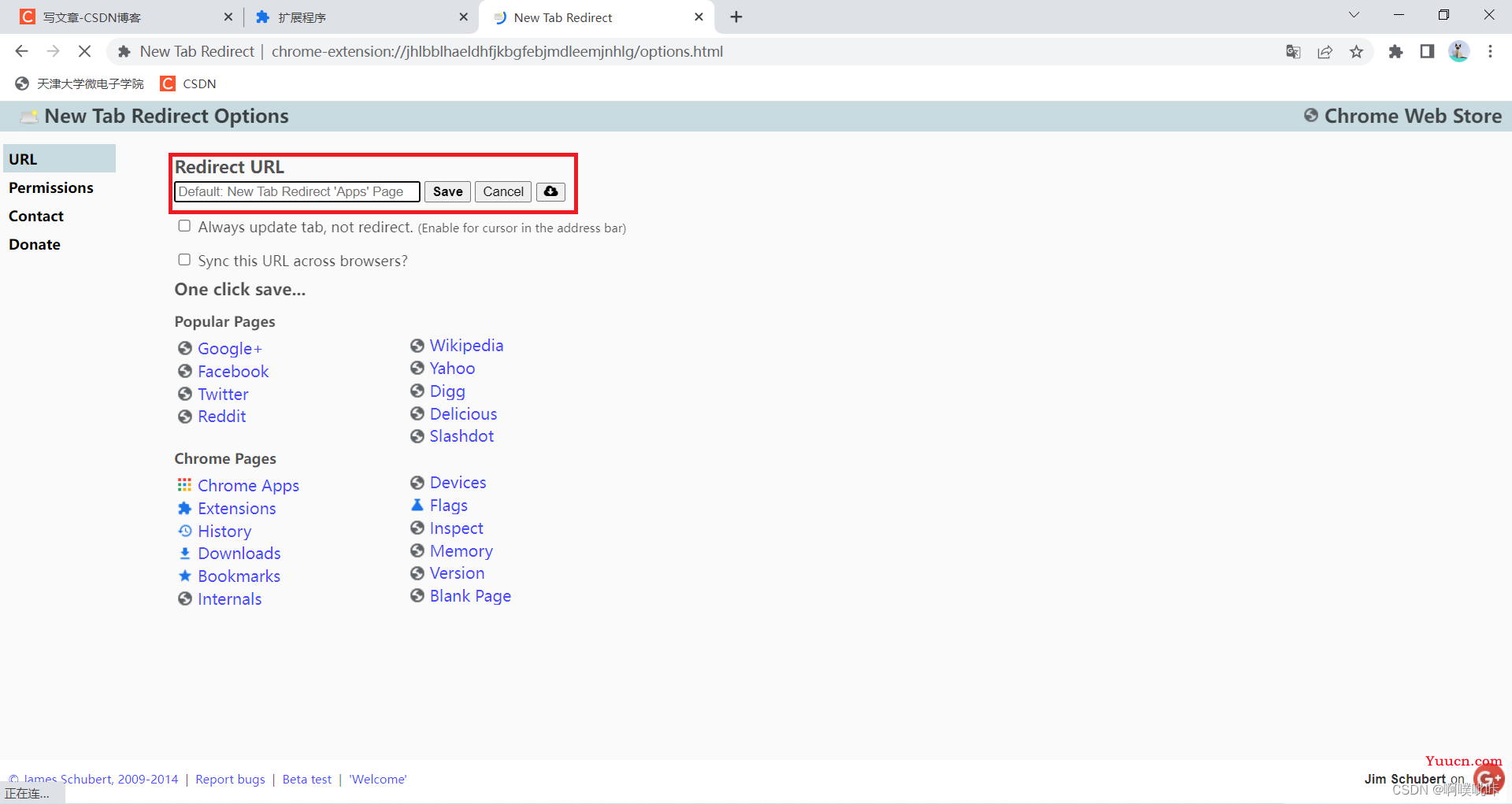
Task: Click the forward navigation arrow
Action: click(53, 51)
